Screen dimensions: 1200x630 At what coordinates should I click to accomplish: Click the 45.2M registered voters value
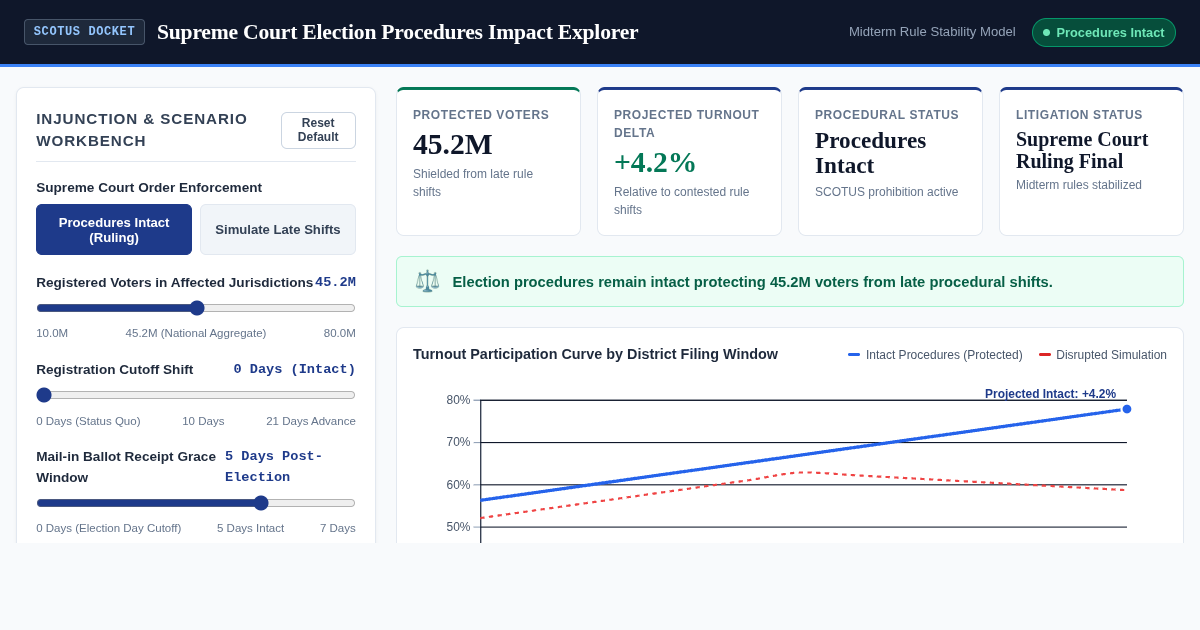[335, 283]
